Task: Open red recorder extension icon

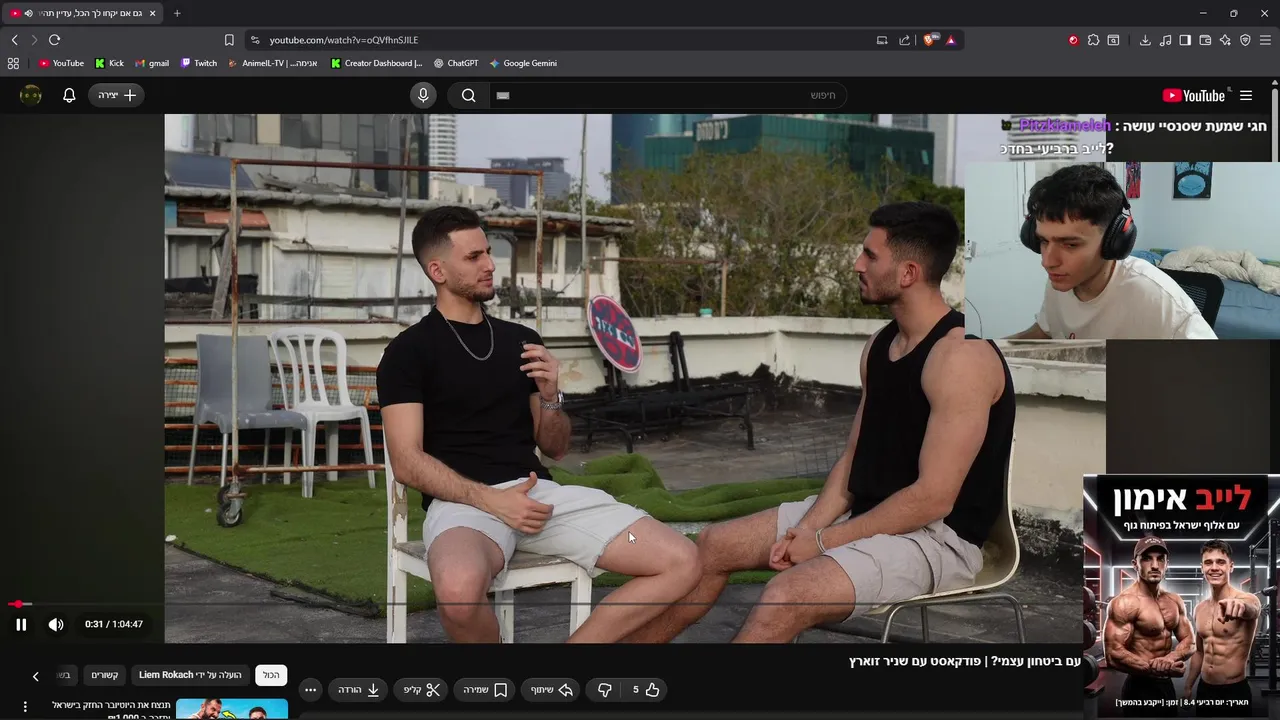Action: pos(1073,40)
